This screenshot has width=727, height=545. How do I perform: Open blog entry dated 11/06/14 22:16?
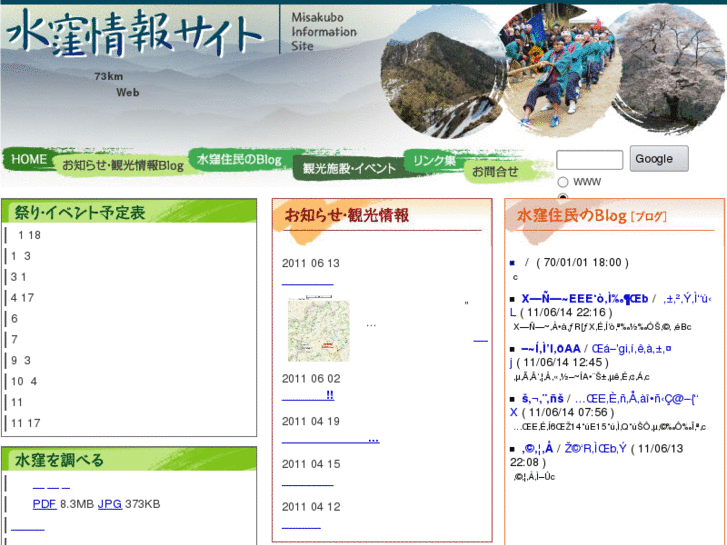(584, 299)
